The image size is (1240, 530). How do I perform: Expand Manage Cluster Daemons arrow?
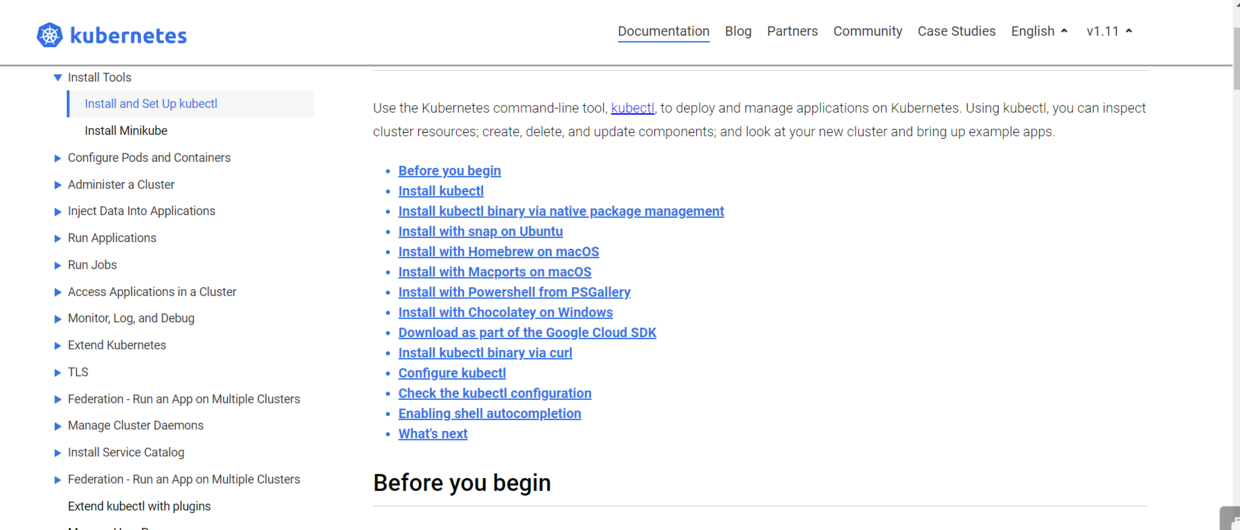[x=58, y=426]
